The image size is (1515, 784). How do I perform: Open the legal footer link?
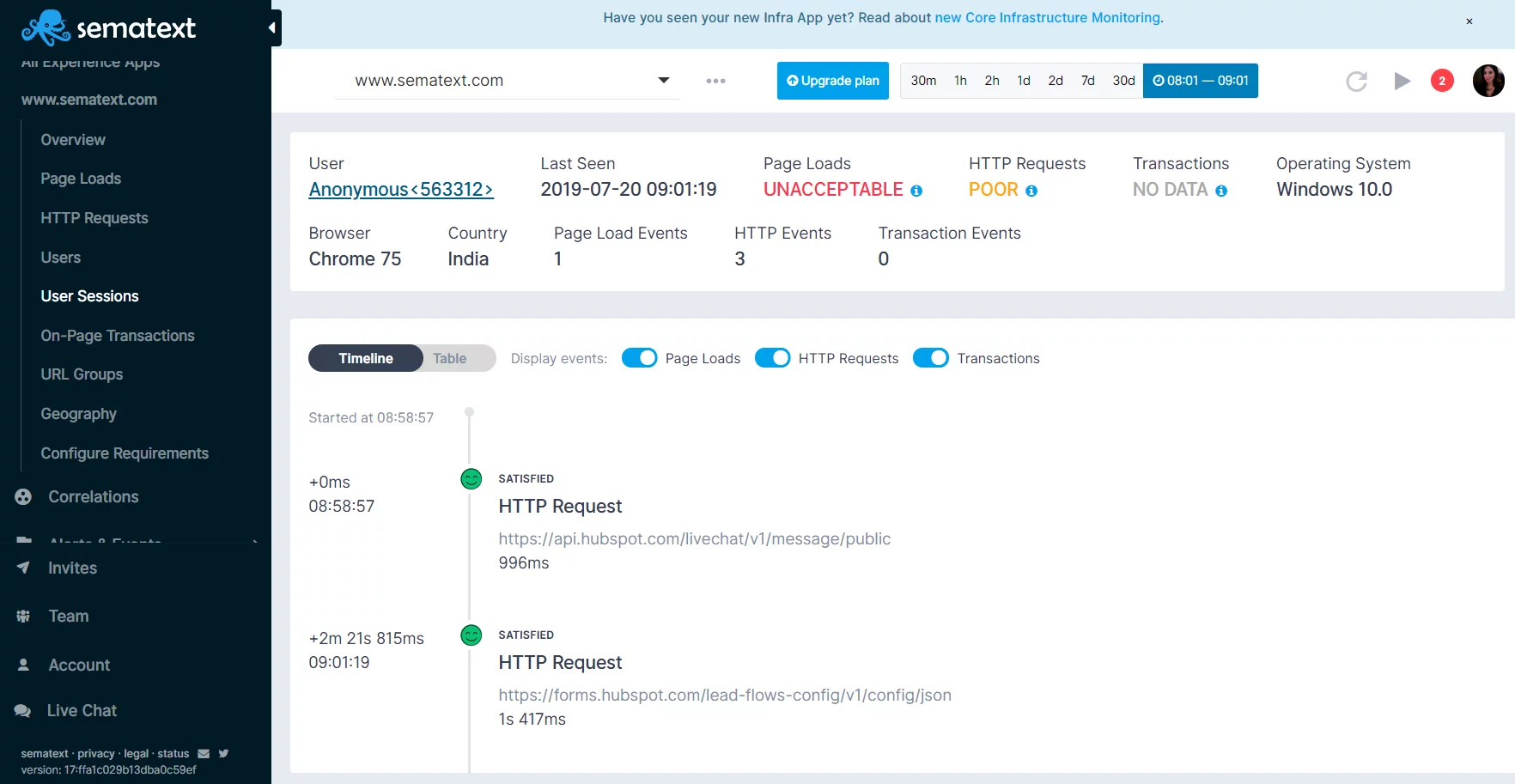pyautogui.click(x=136, y=754)
